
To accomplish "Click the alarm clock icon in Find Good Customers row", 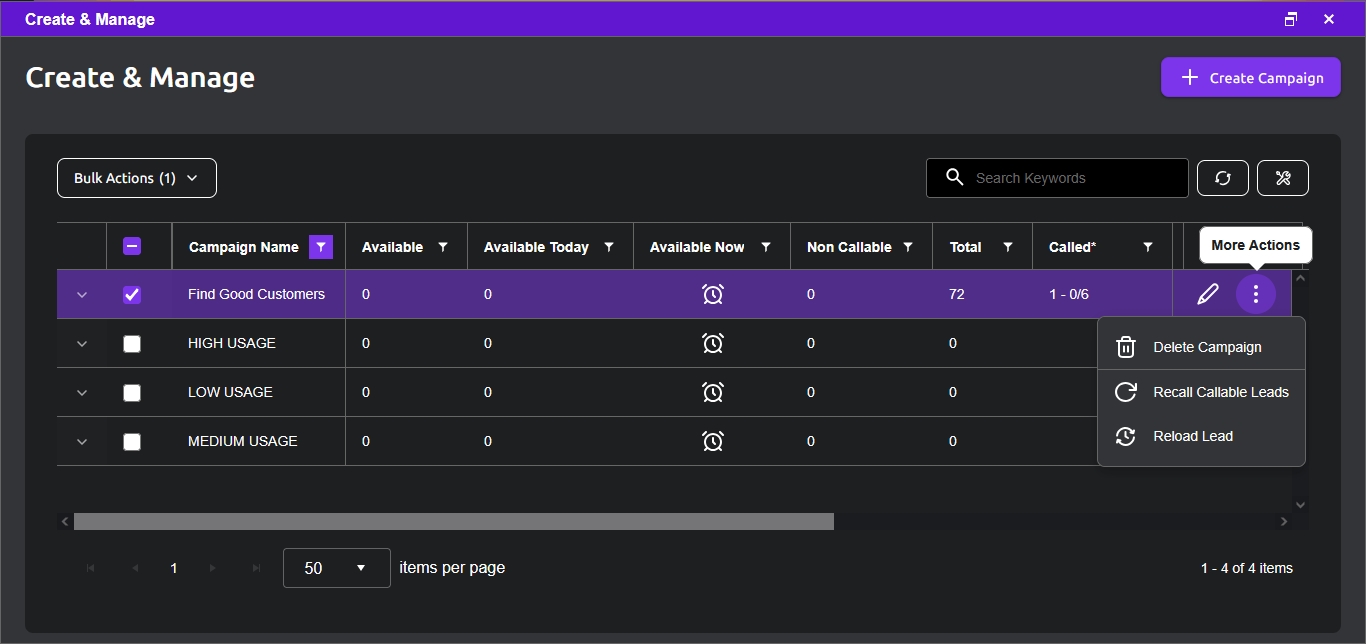I will (713, 294).
